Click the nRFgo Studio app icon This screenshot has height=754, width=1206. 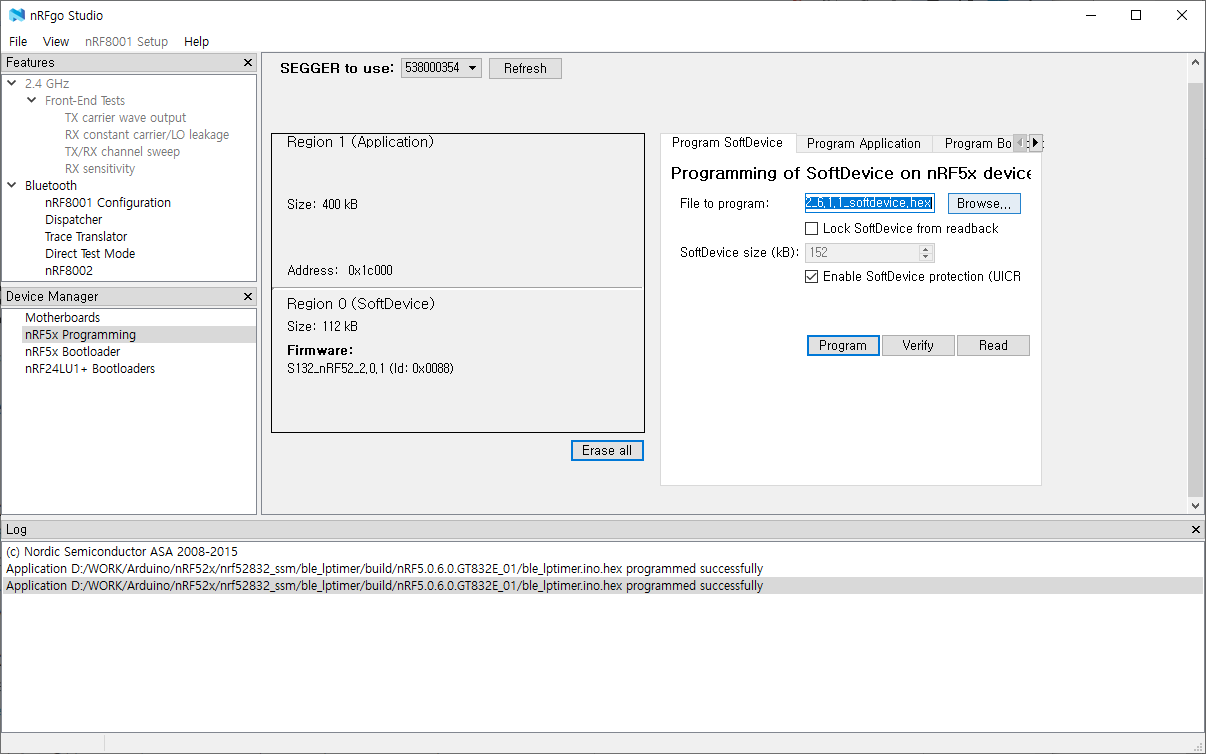tap(16, 15)
